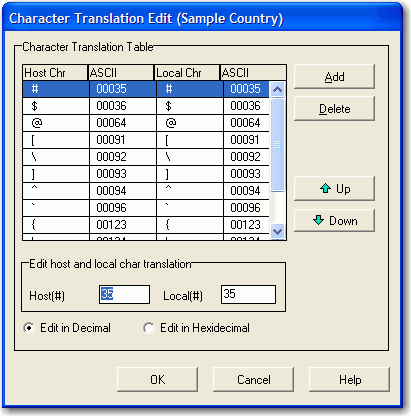Select Edit in Decimal radio button
Image resolution: width=411 pixels, height=416 pixels.
tap(29, 328)
